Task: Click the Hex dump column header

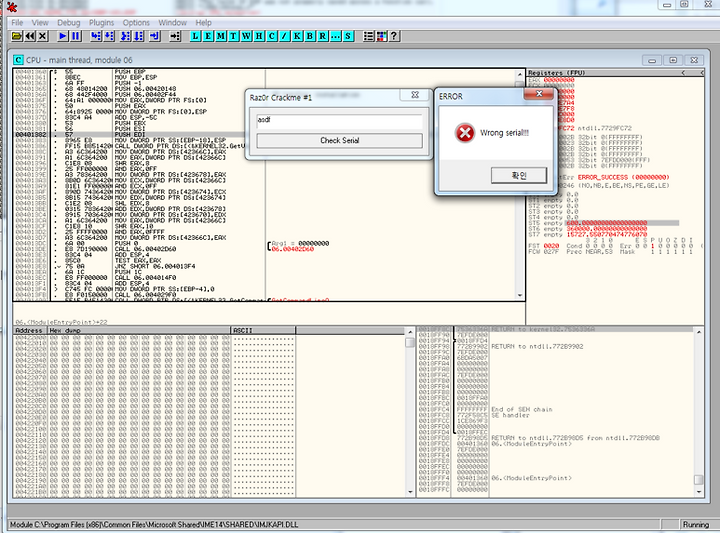Action: 139,331
